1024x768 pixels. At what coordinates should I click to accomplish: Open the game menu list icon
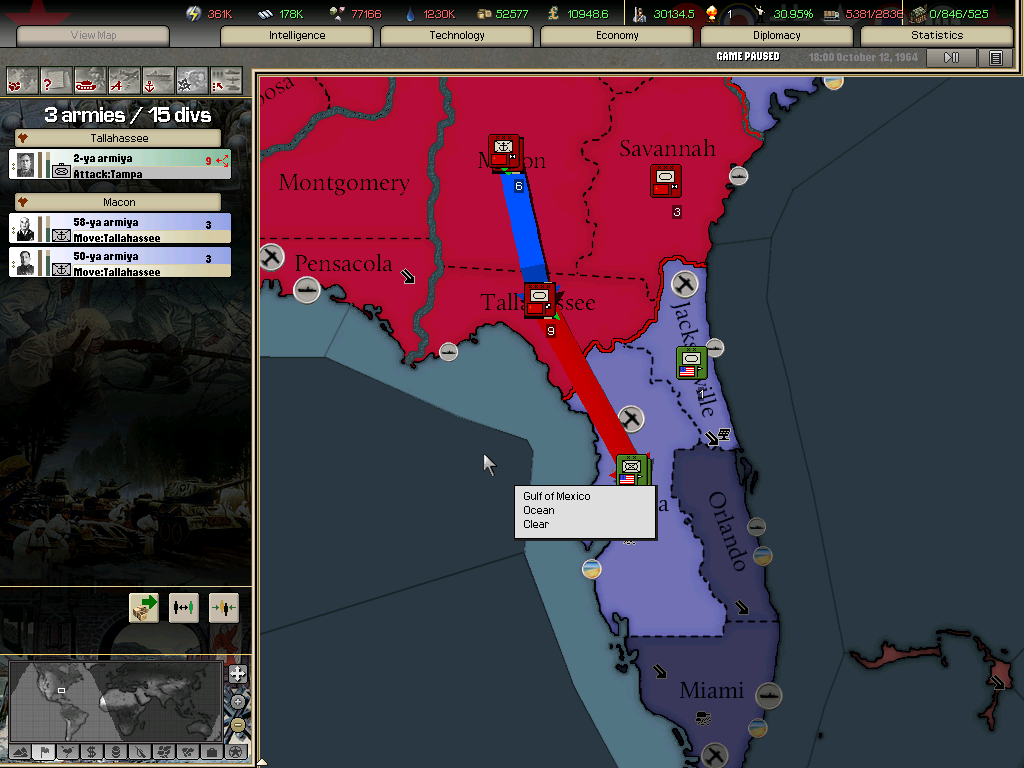[x=995, y=58]
